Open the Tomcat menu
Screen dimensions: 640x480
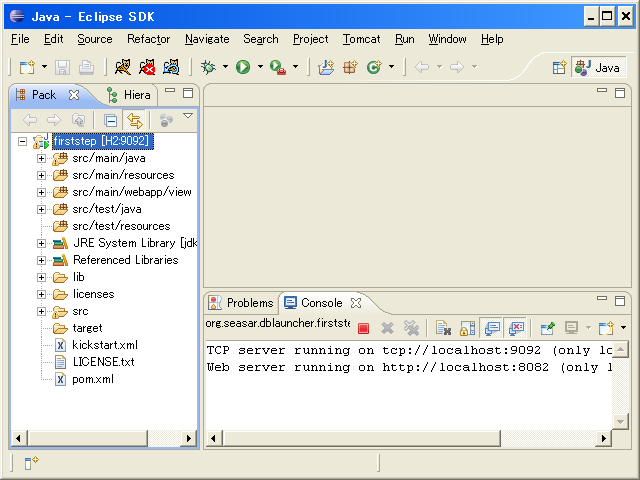[361, 39]
